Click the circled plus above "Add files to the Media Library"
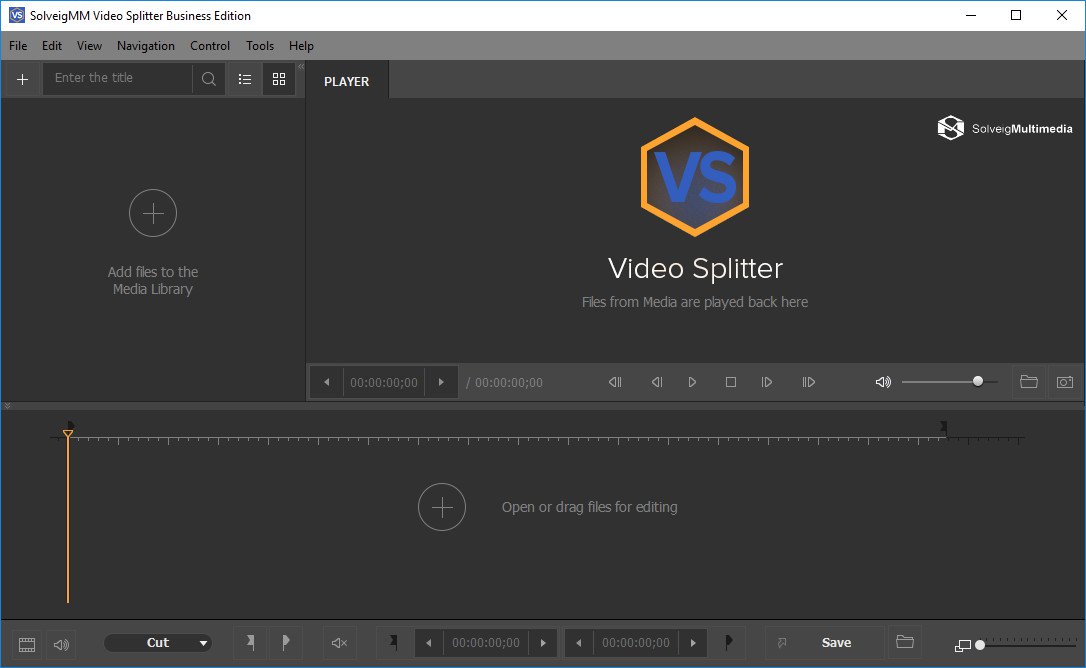This screenshot has height=668, width=1086. [153, 213]
